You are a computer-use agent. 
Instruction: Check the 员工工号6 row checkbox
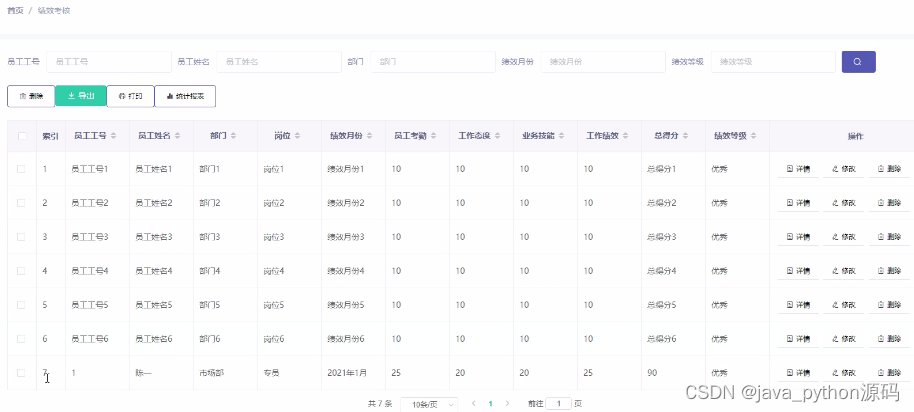(22, 338)
